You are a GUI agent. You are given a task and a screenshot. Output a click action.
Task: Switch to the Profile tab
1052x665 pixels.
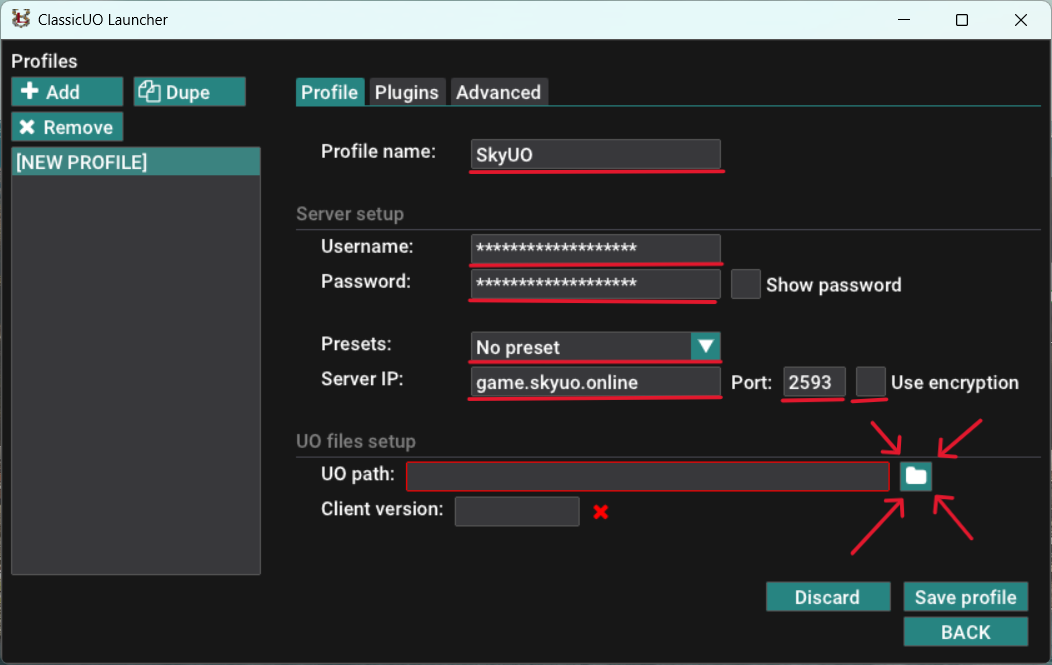click(x=329, y=92)
